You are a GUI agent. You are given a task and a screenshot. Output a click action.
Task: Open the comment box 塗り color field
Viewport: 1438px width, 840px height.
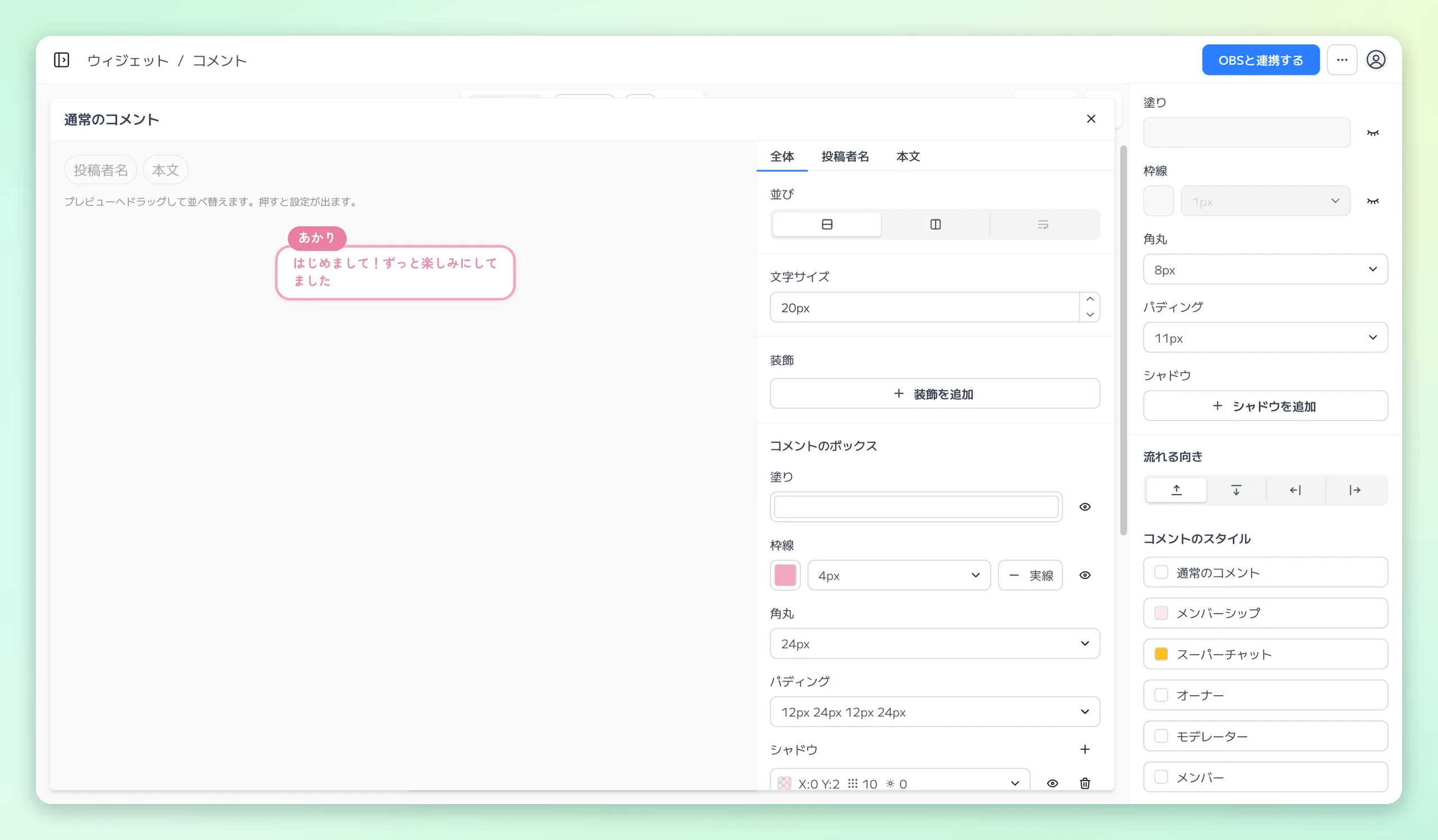(x=915, y=507)
